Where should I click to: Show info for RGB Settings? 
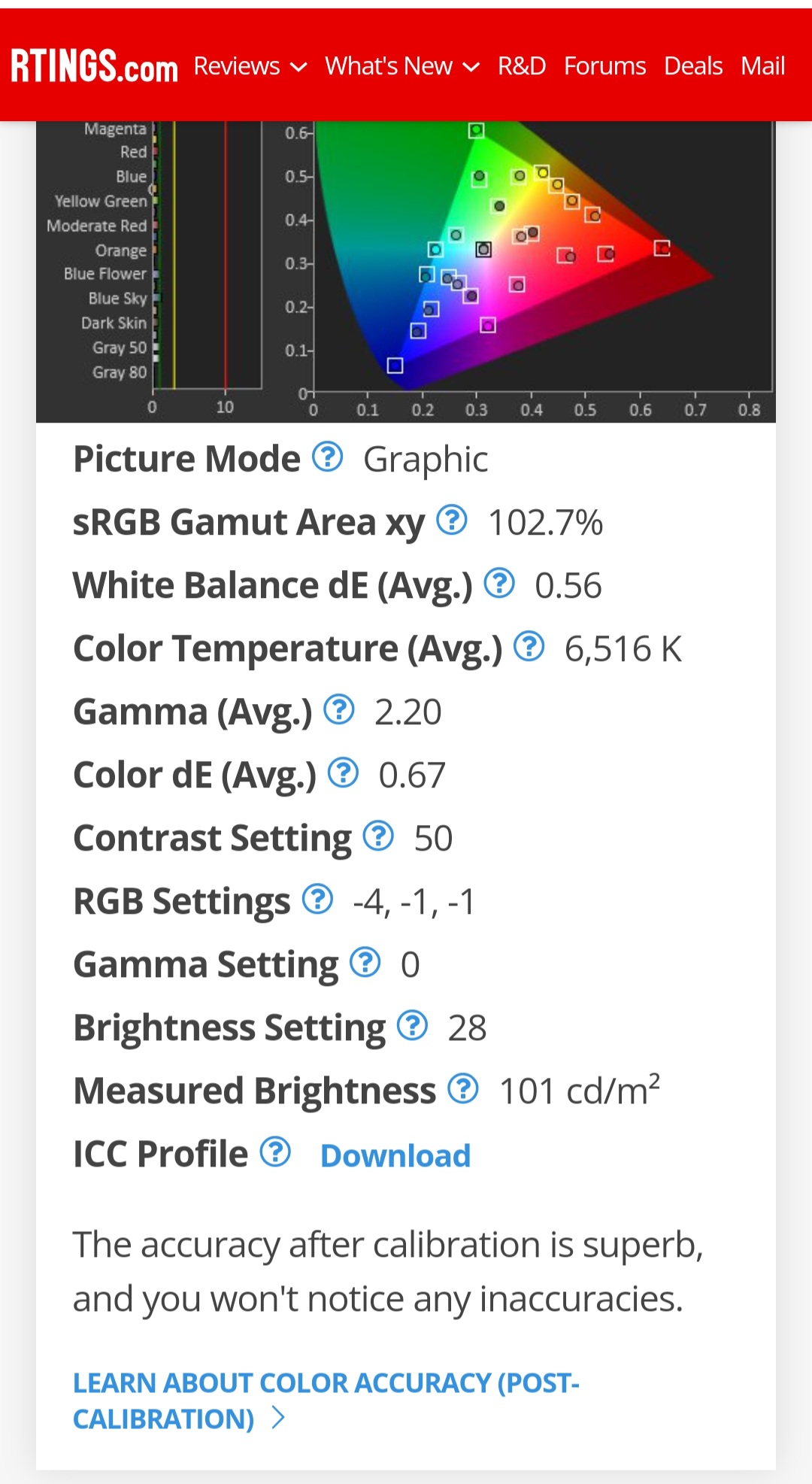318,898
